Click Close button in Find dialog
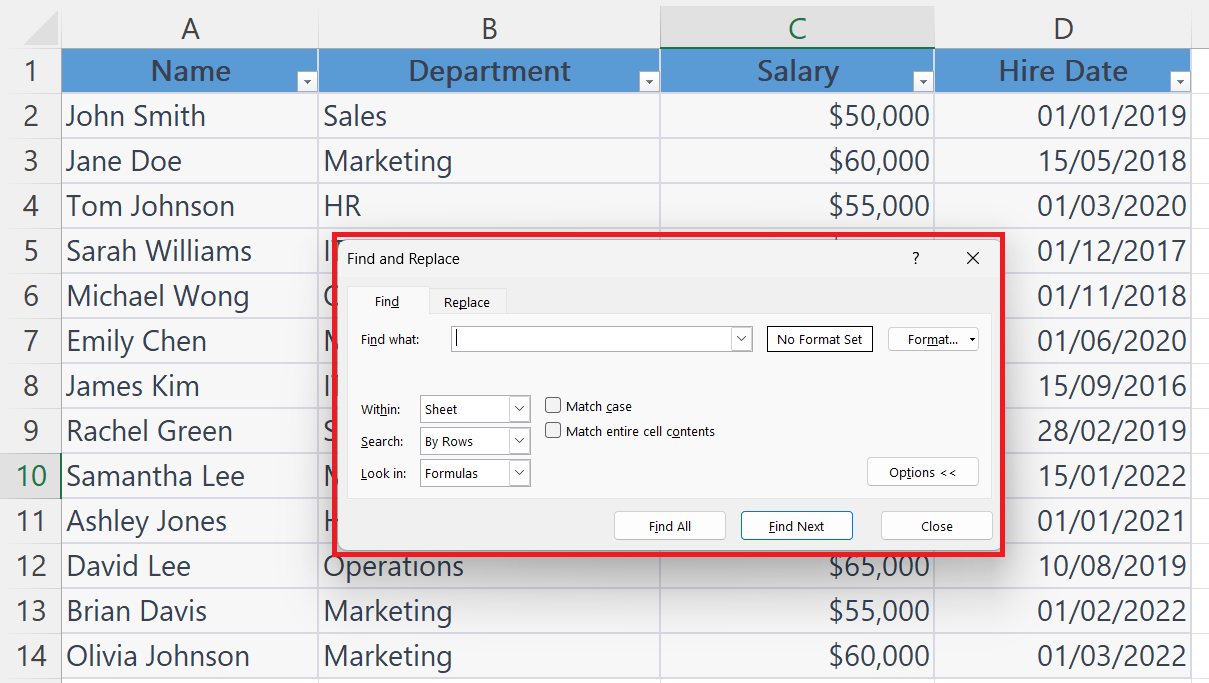Screen dimensions: 1209x683 pyautogui.click(x=936, y=526)
